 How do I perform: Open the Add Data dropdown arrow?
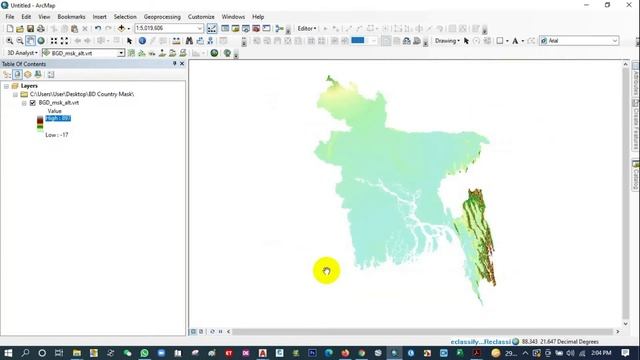(x=129, y=29)
